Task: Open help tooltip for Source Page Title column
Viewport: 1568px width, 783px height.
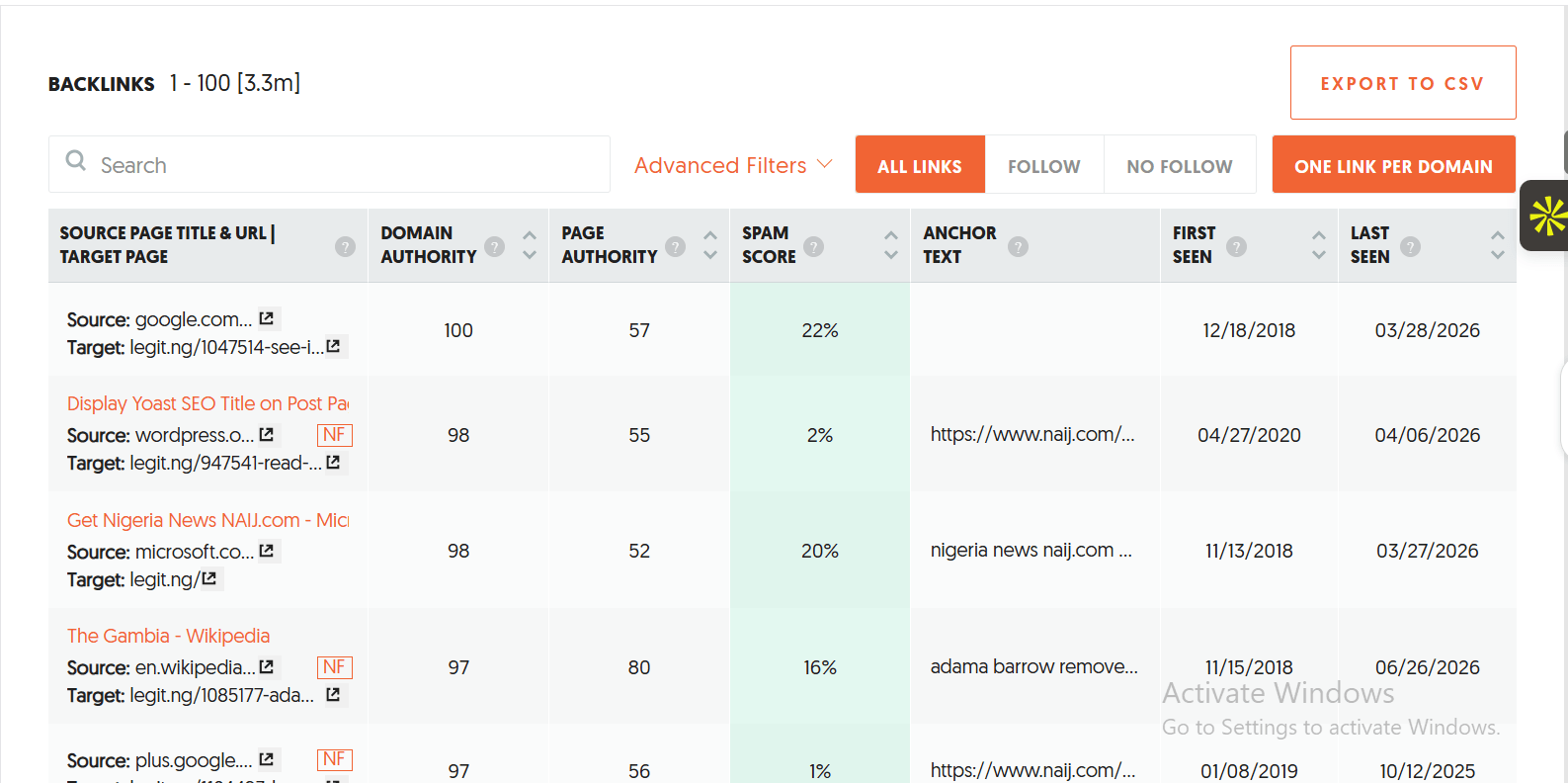Action: pos(345,246)
